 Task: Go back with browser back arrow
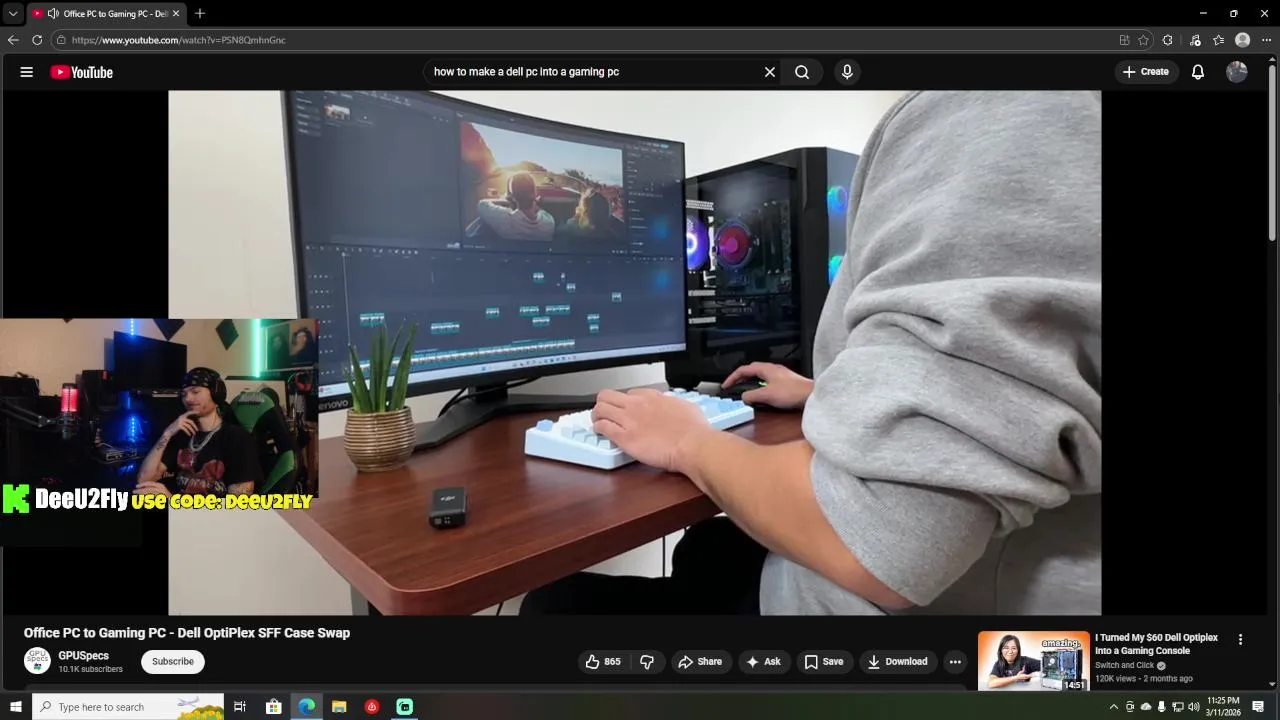coord(13,40)
